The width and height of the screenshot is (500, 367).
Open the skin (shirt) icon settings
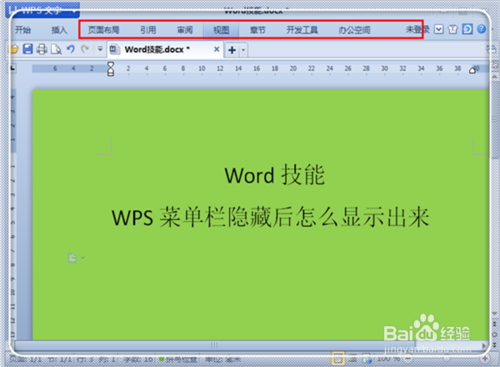click(453, 30)
